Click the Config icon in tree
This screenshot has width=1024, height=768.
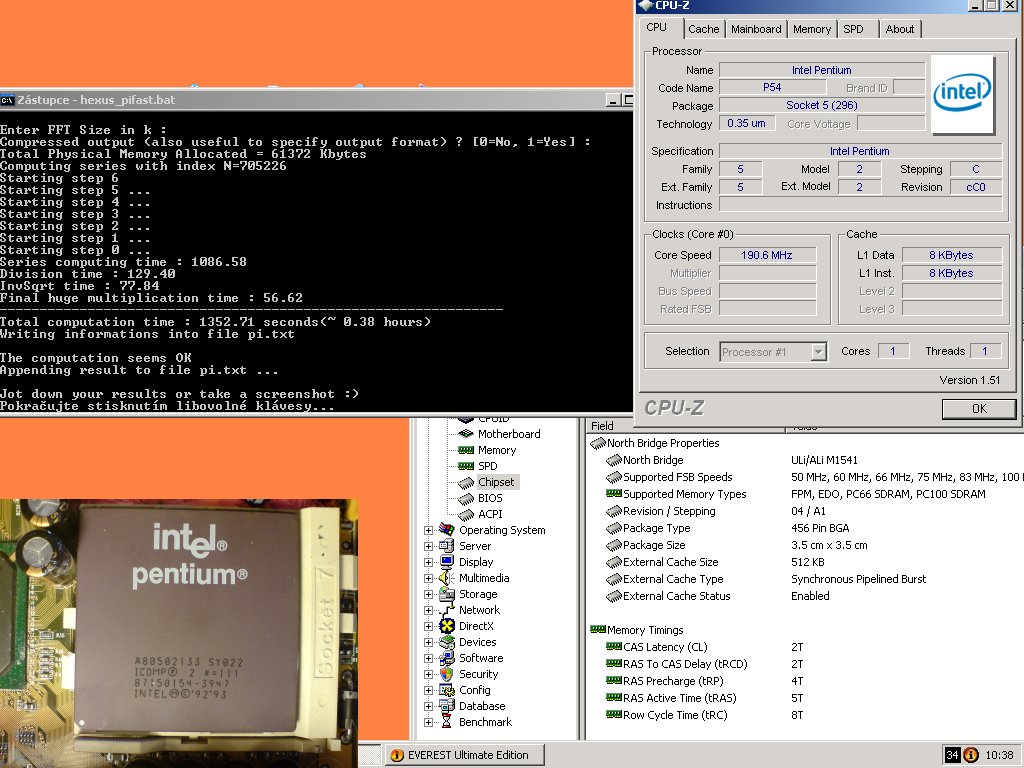[447, 690]
